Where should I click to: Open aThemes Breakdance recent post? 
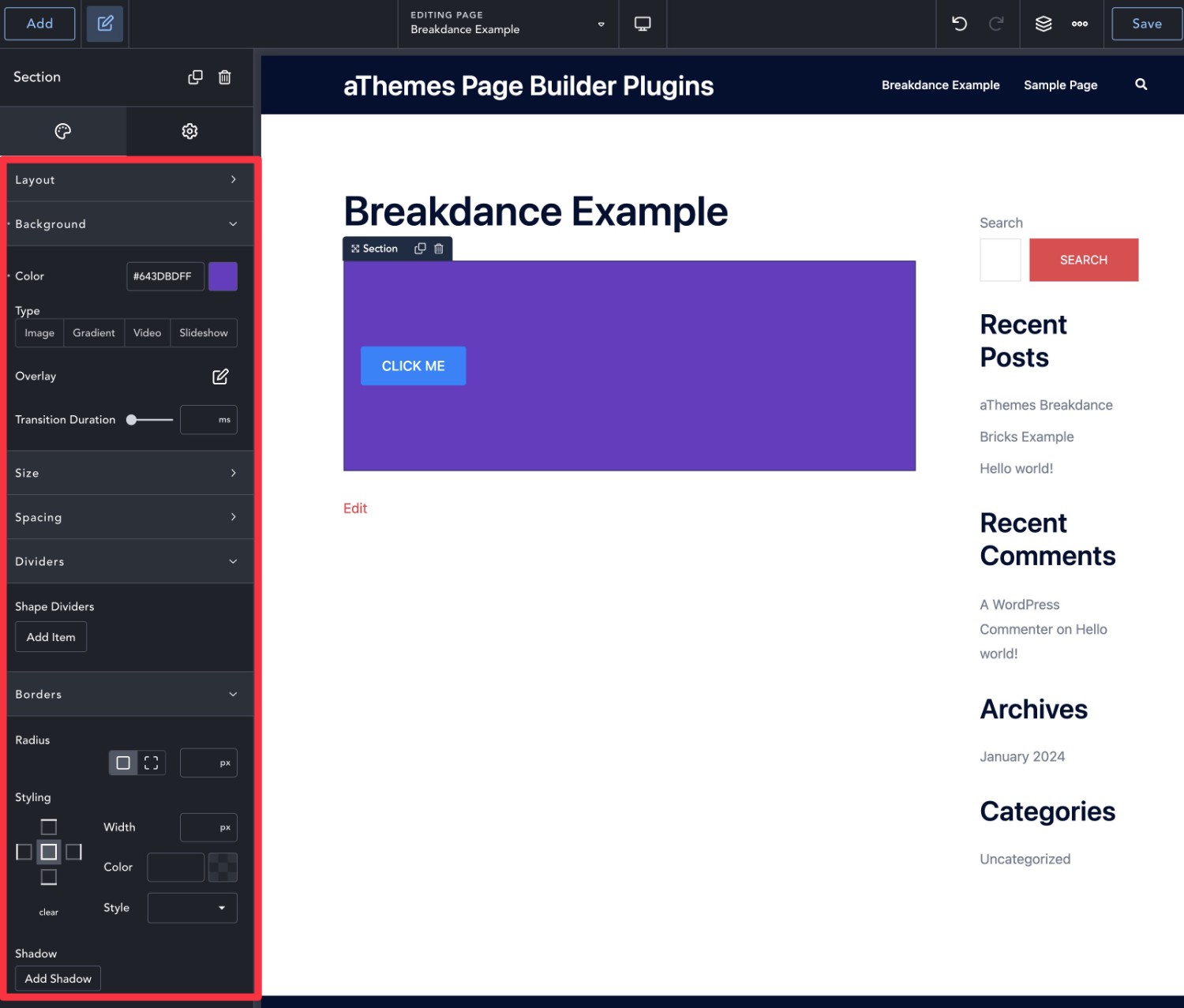(1046, 405)
